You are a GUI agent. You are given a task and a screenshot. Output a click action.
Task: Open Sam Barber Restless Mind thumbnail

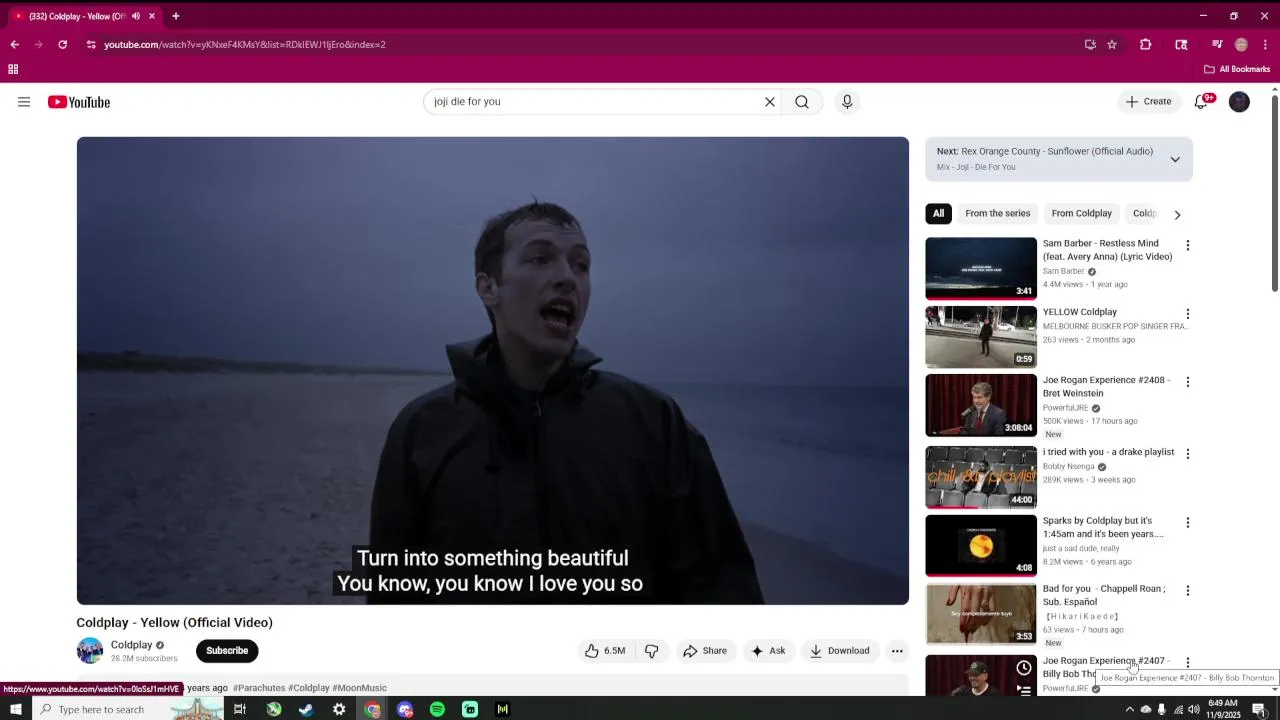[981, 268]
